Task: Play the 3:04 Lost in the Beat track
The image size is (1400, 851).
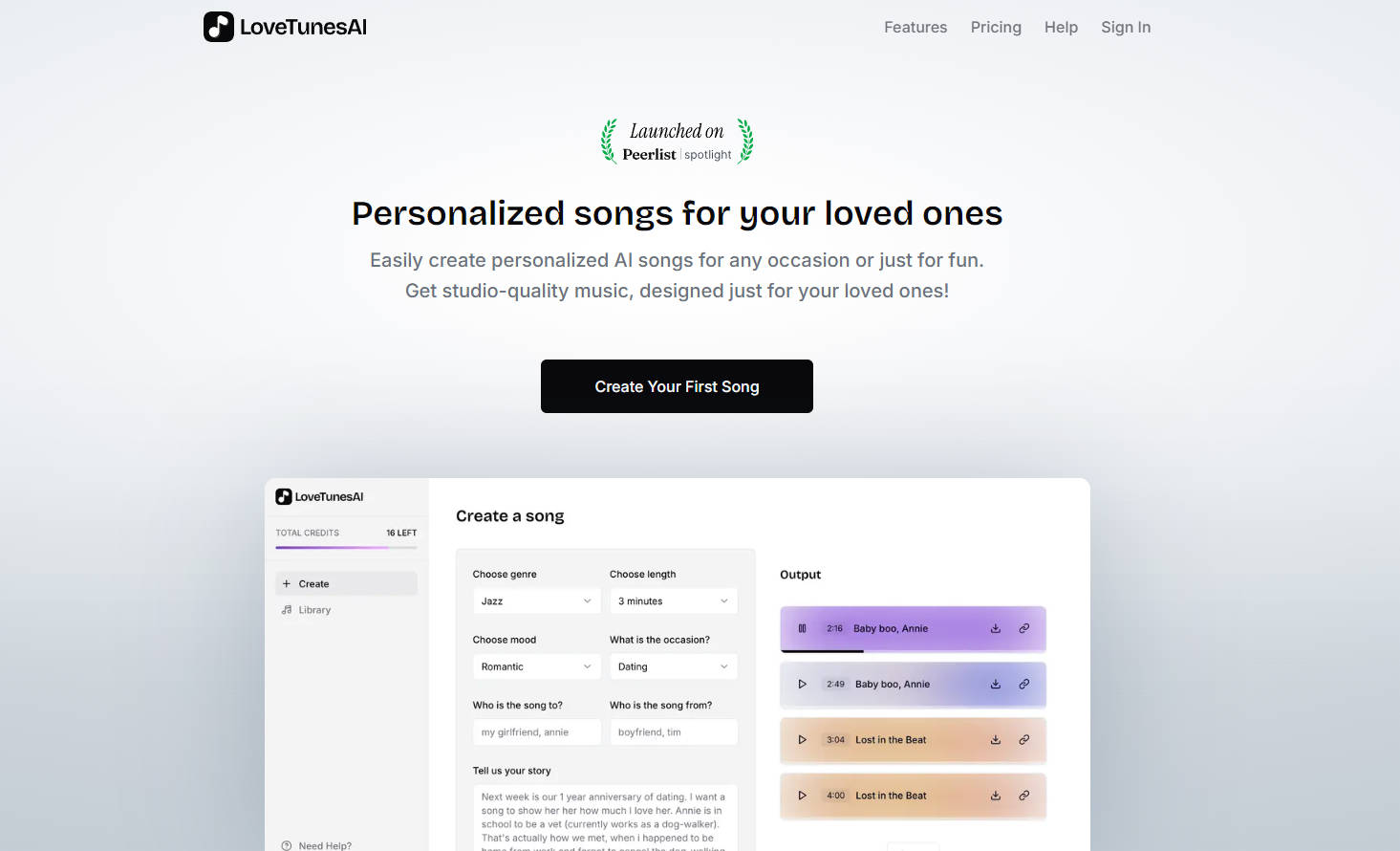Action: point(803,740)
